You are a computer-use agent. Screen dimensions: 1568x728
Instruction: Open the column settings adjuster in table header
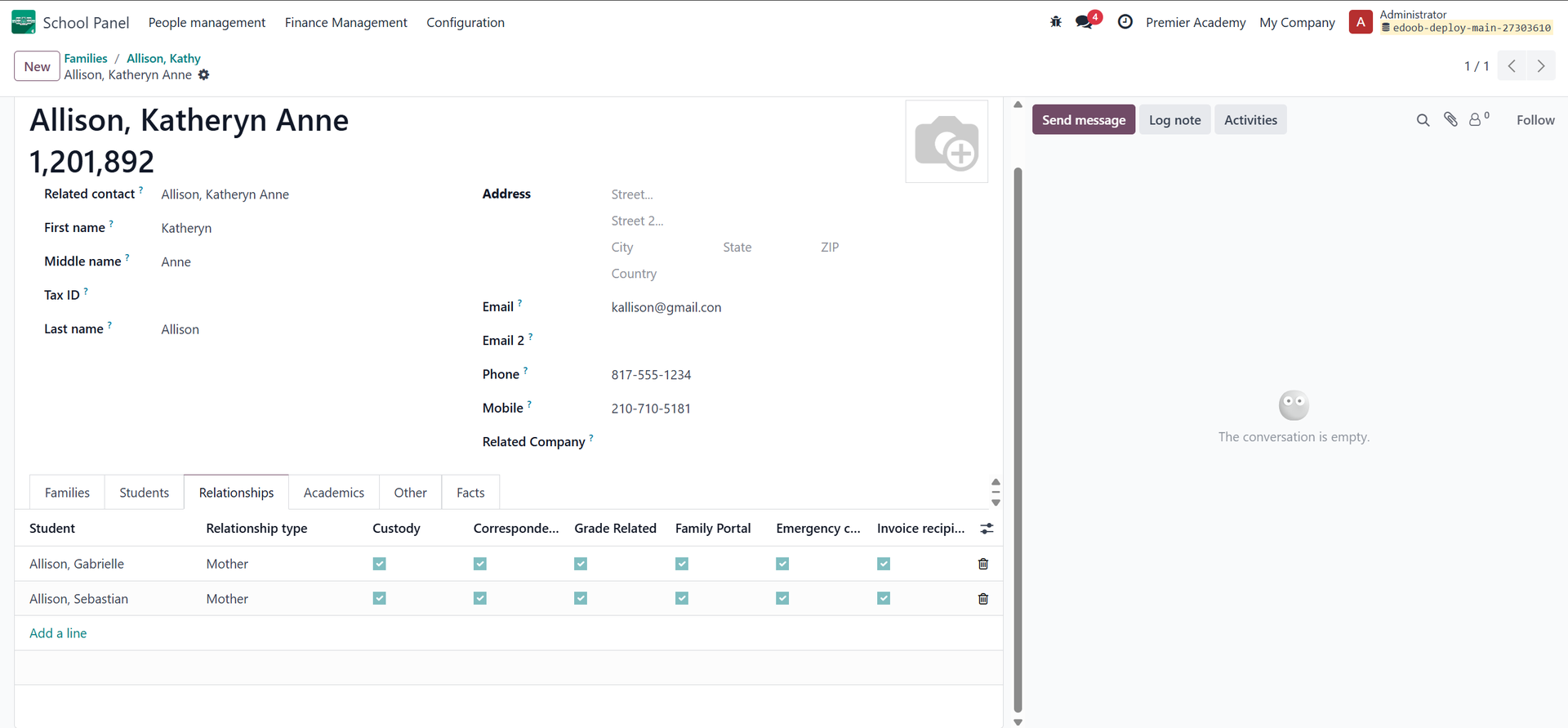987,529
